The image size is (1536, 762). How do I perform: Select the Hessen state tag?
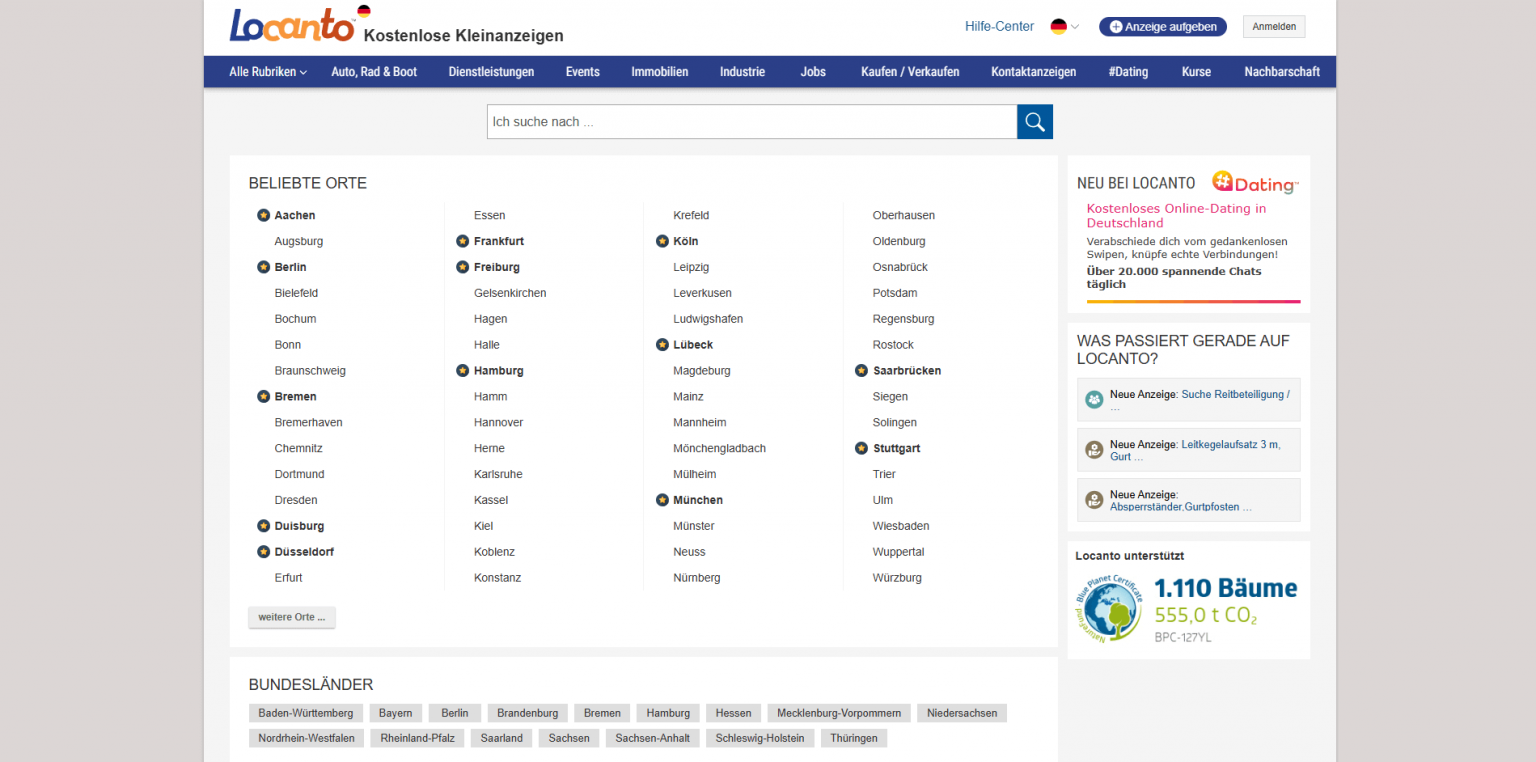734,713
